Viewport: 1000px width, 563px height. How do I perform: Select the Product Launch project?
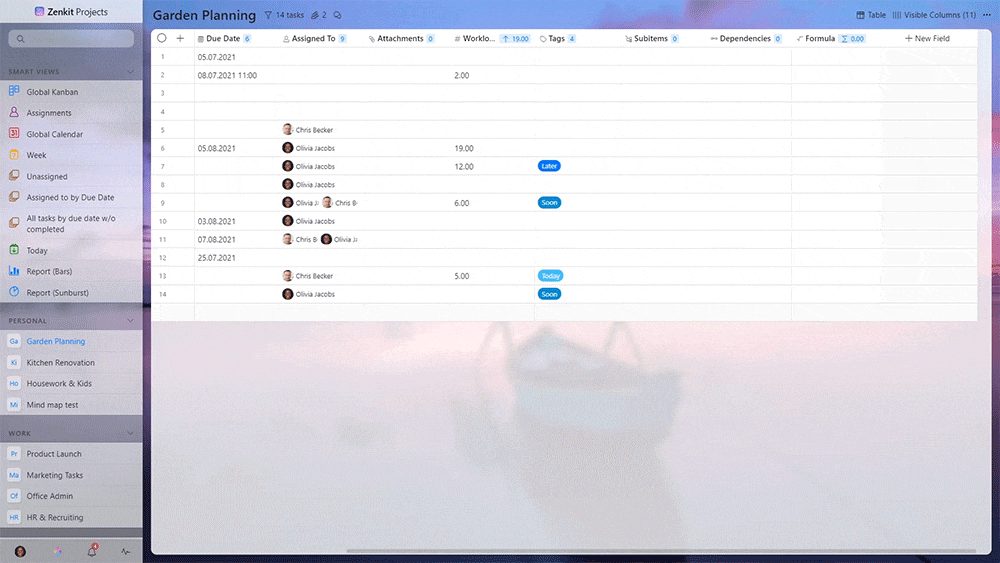coord(54,454)
